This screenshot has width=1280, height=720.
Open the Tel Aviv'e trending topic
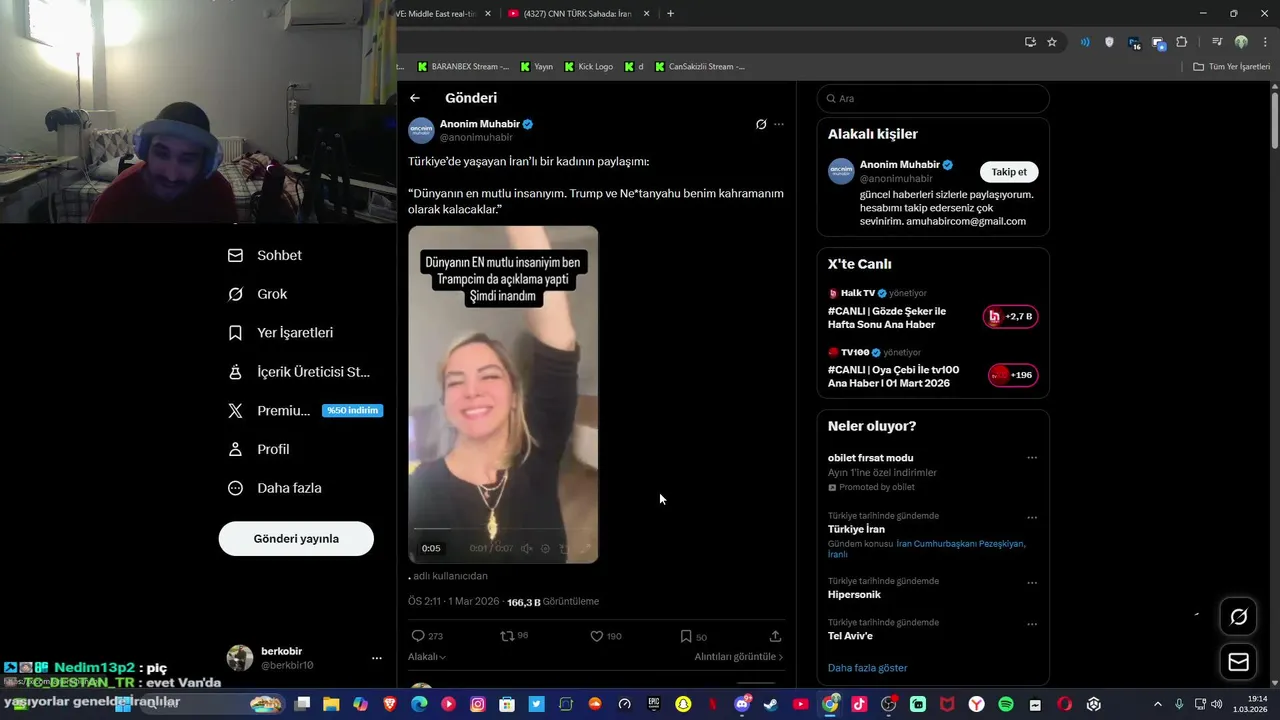(850, 636)
